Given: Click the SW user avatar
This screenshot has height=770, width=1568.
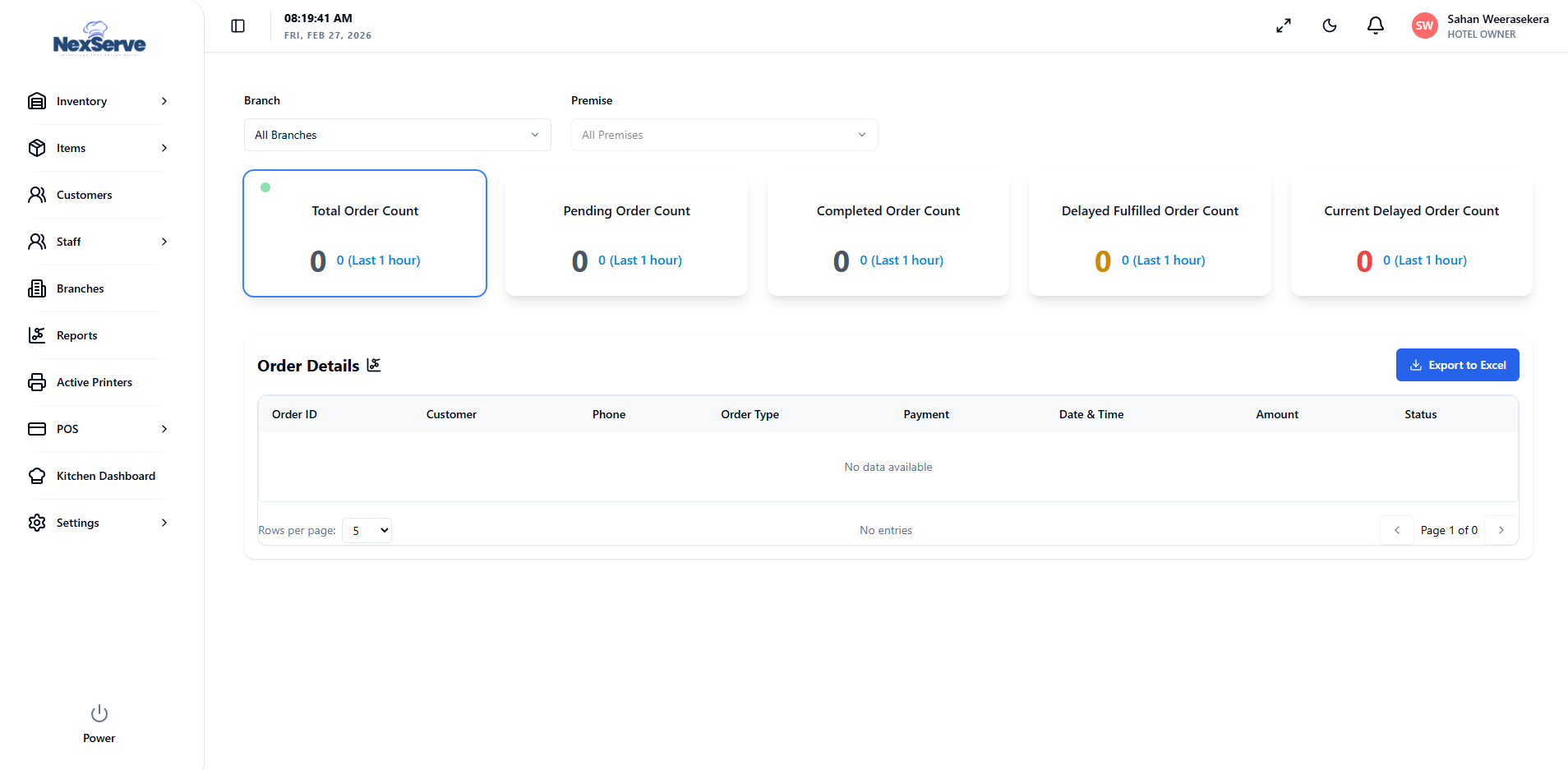Looking at the screenshot, I should click(x=1424, y=26).
